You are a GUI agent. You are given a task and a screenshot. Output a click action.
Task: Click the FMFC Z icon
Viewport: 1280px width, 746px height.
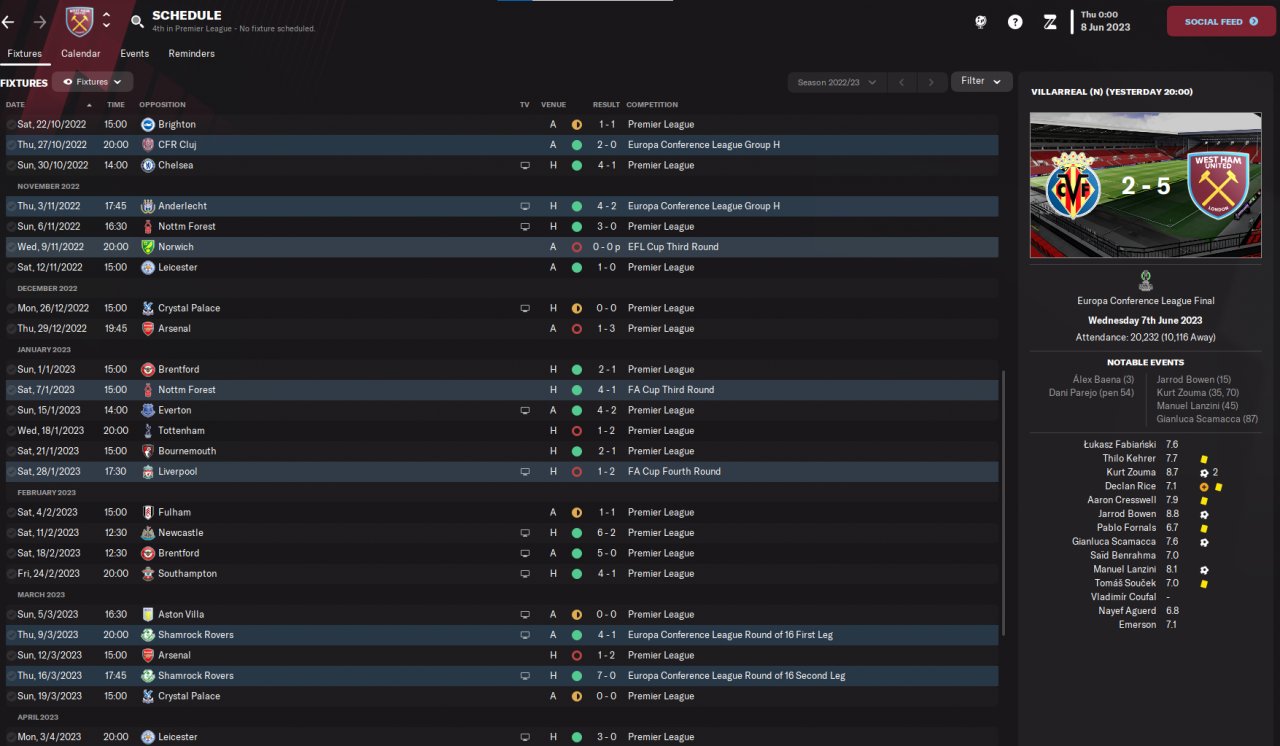point(1050,21)
